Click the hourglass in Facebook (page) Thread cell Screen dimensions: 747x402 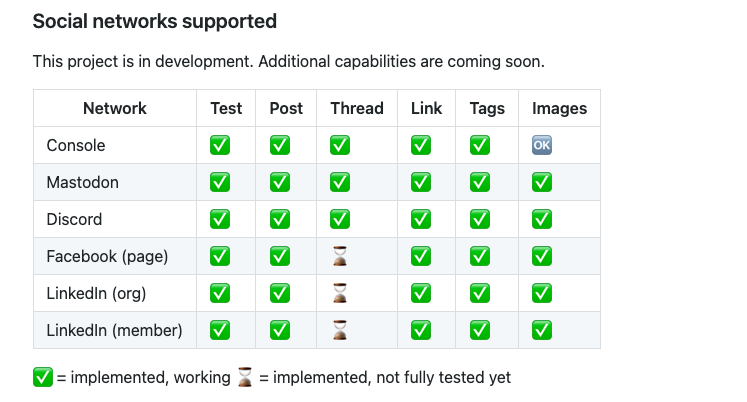tap(341, 256)
